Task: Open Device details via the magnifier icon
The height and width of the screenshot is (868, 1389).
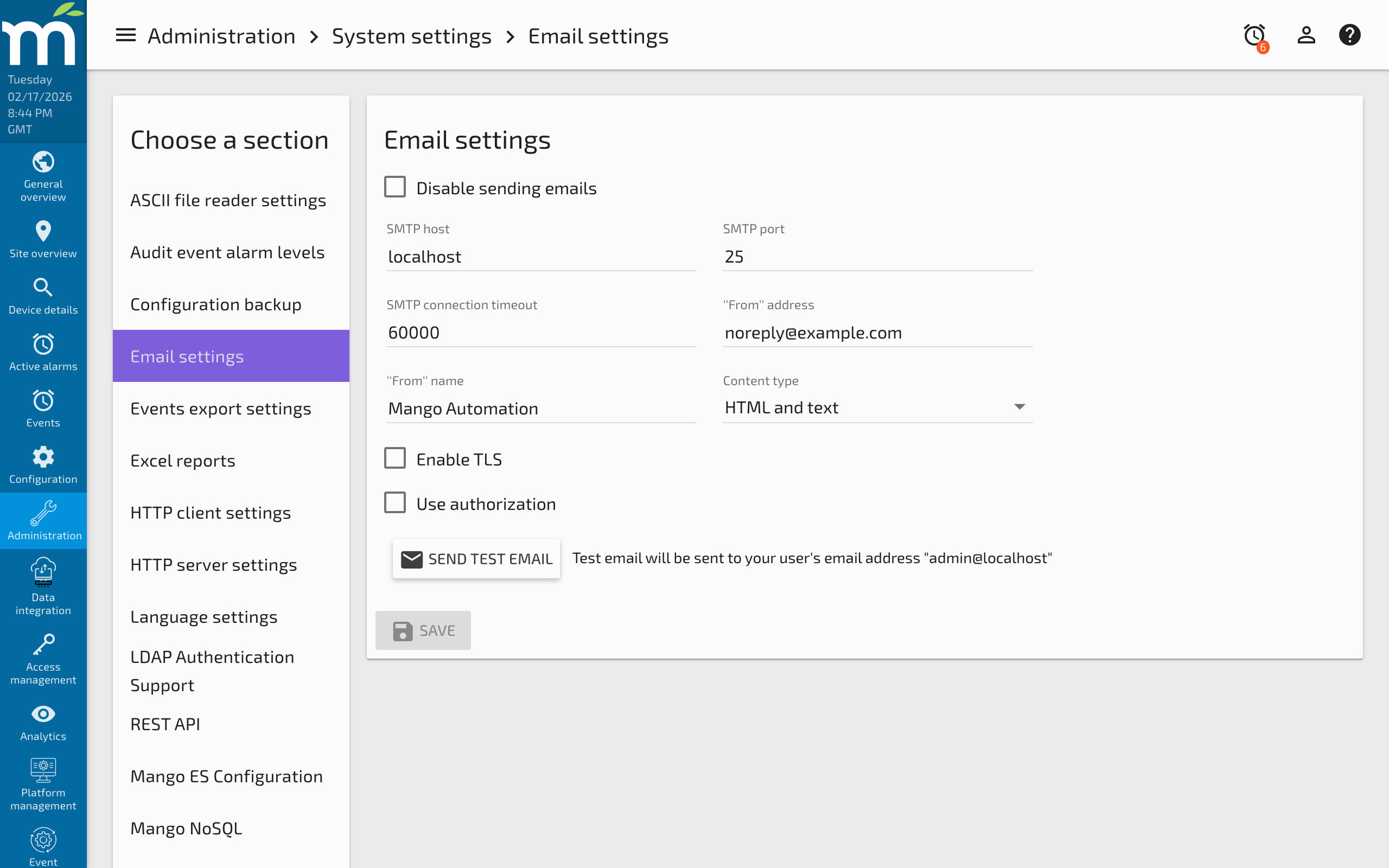Action: click(x=43, y=287)
